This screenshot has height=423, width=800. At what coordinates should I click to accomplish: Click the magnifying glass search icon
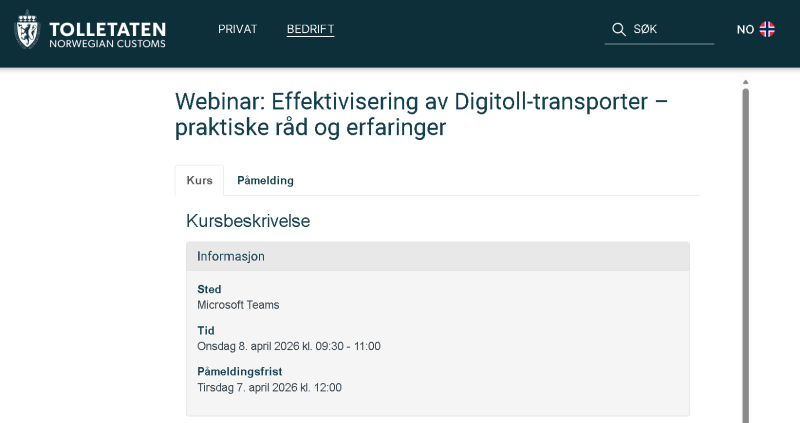click(619, 29)
